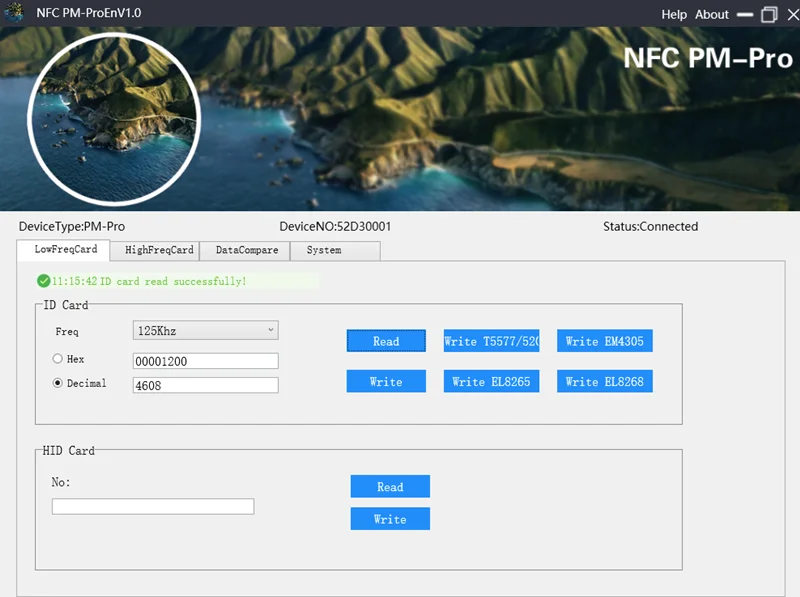Click Write in the HID Card group

(x=390, y=518)
